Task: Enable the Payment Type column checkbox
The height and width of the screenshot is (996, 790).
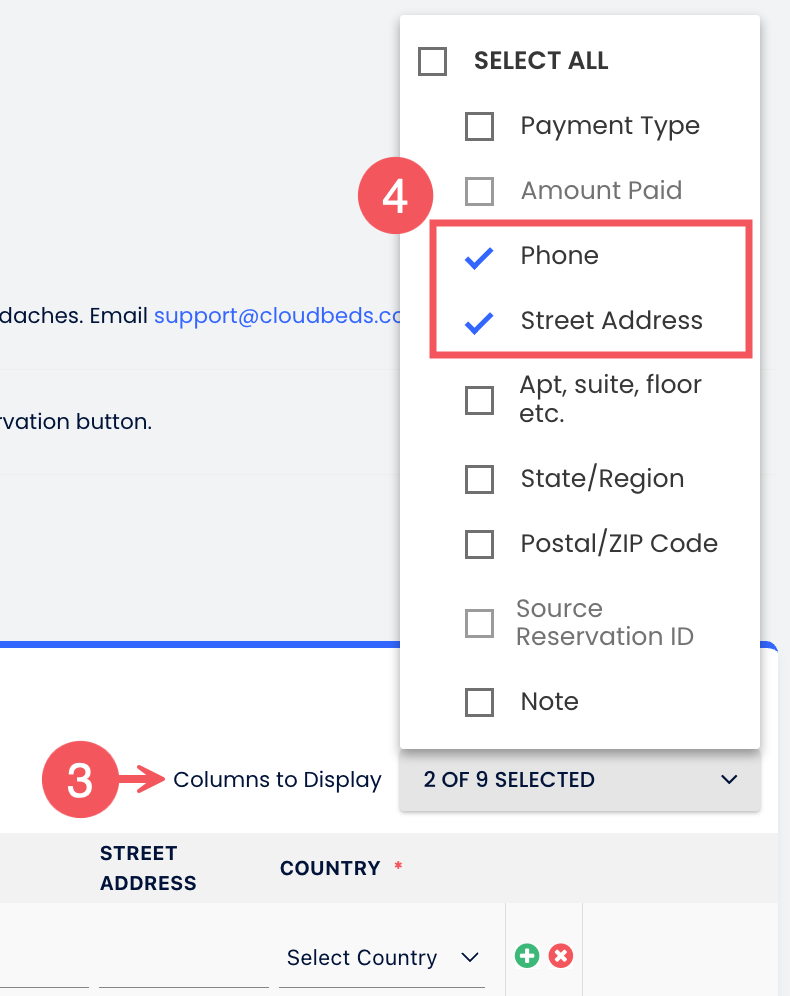Action: point(480,127)
